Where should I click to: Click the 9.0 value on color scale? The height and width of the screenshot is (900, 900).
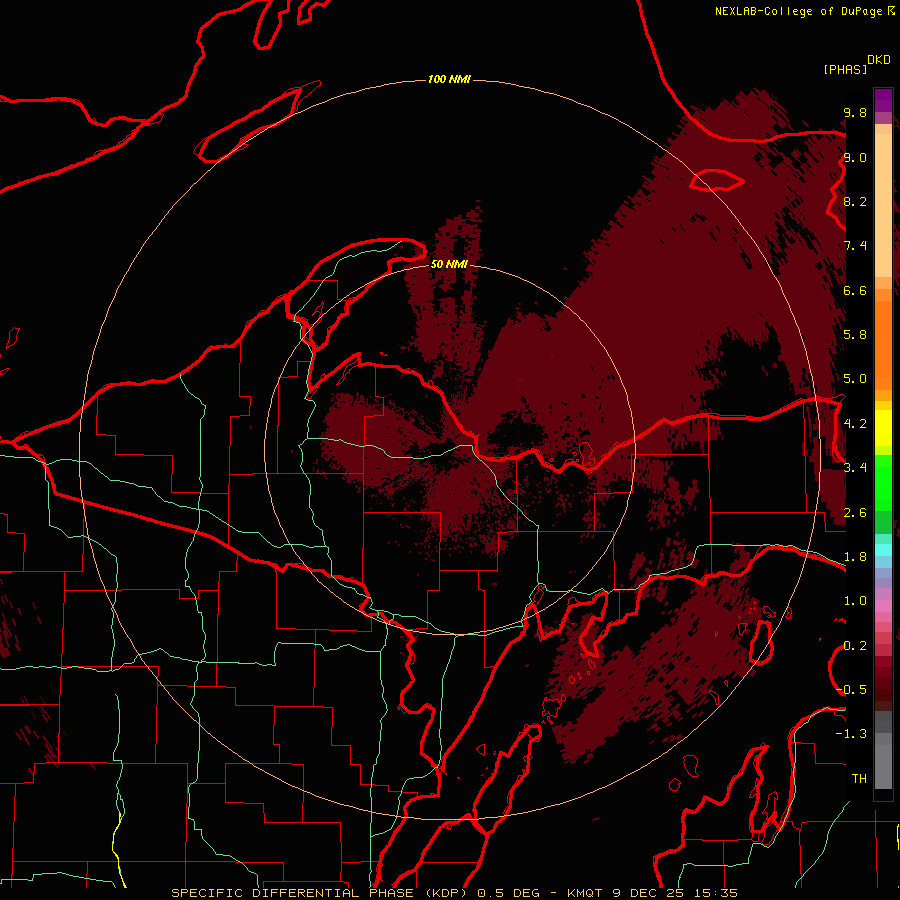855,157
